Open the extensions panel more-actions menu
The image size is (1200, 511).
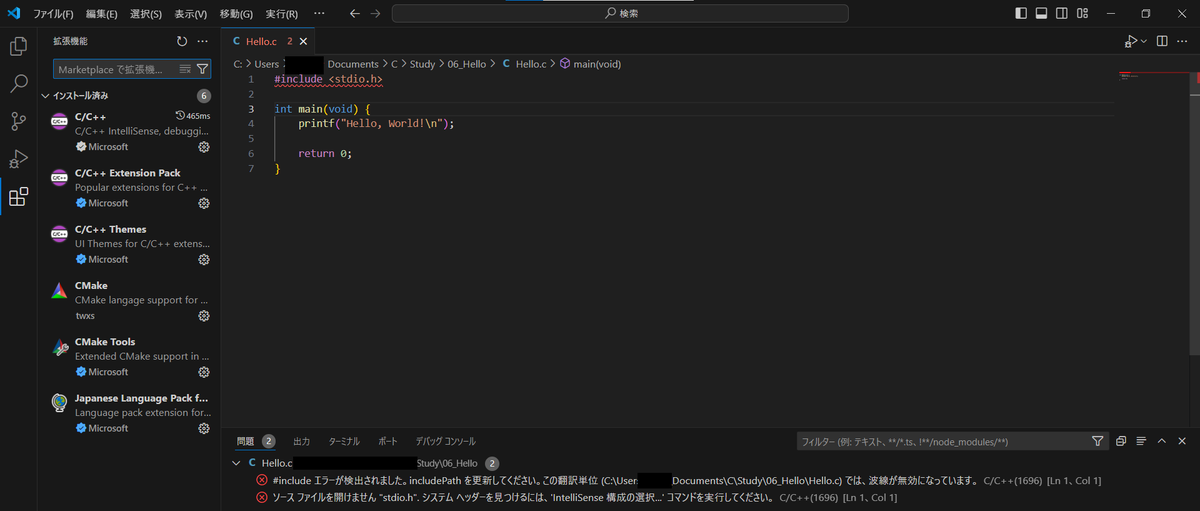[x=203, y=41]
